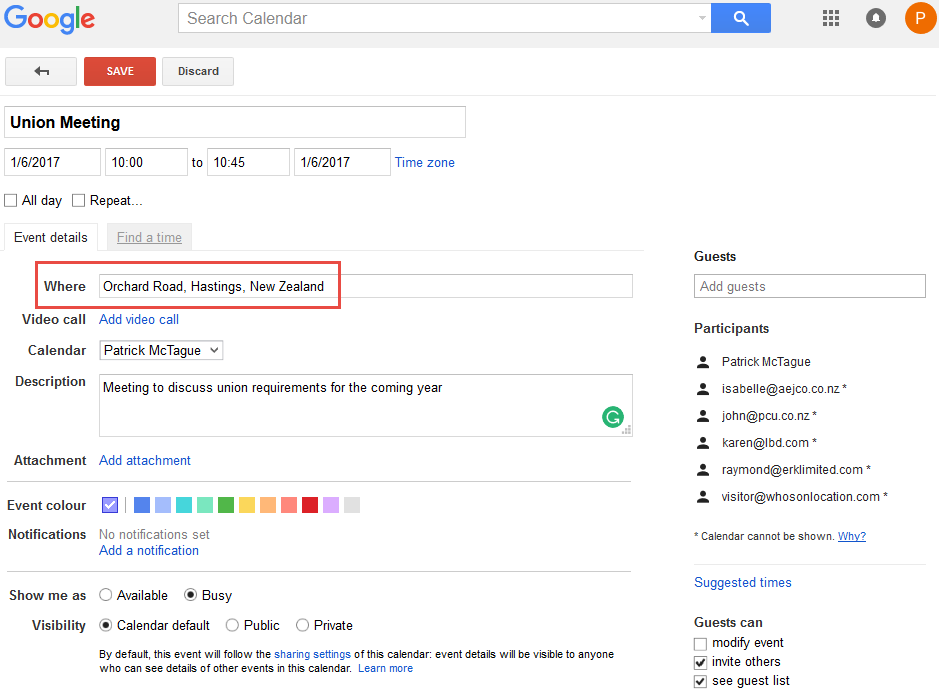The width and height of the screenshot is (939, 693).
Task: Pick the bold green event colour
Action: (226, 505)
